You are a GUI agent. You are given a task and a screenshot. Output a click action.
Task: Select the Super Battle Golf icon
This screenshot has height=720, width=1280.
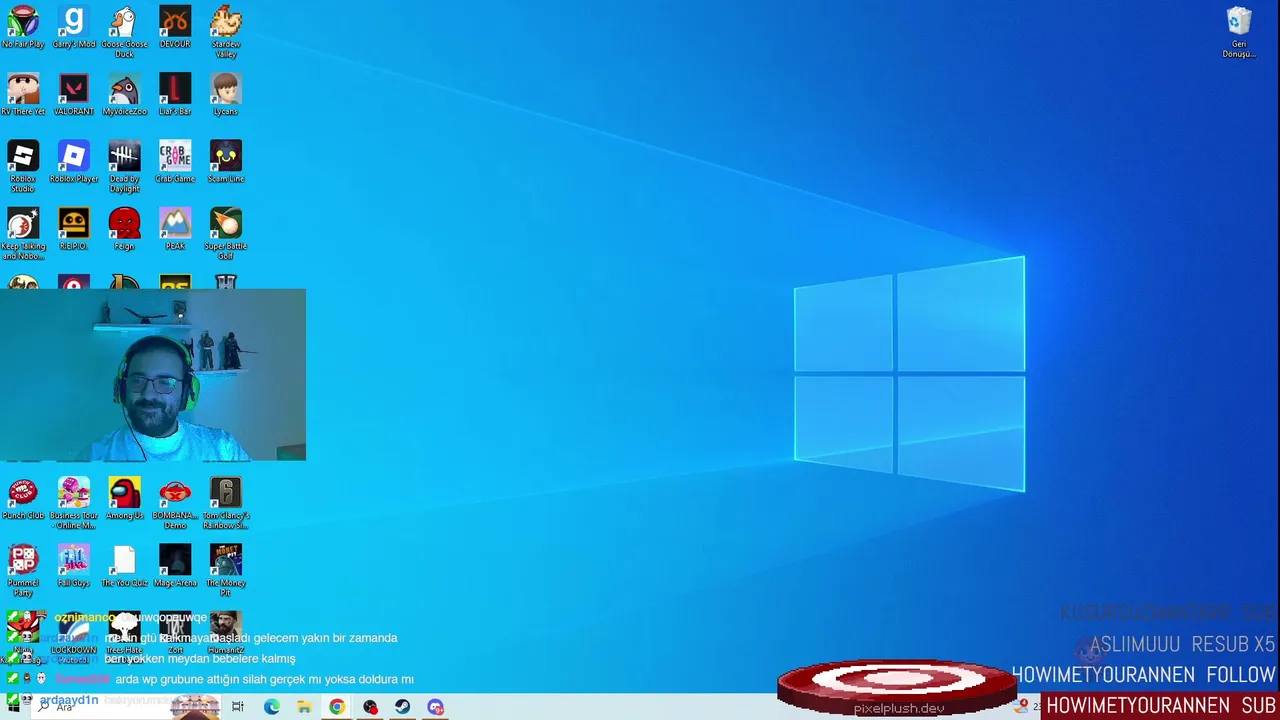[x=226, y=233]
